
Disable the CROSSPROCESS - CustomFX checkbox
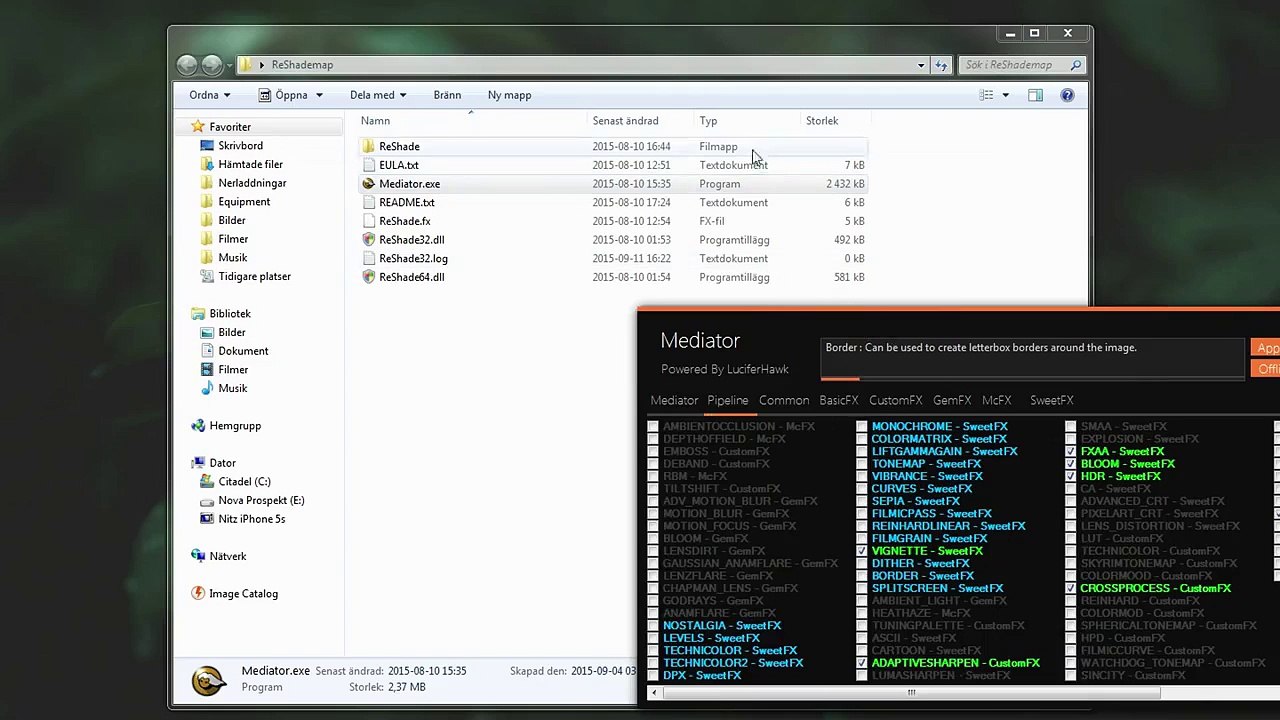pyautogui.click(x=1071, y=589)
